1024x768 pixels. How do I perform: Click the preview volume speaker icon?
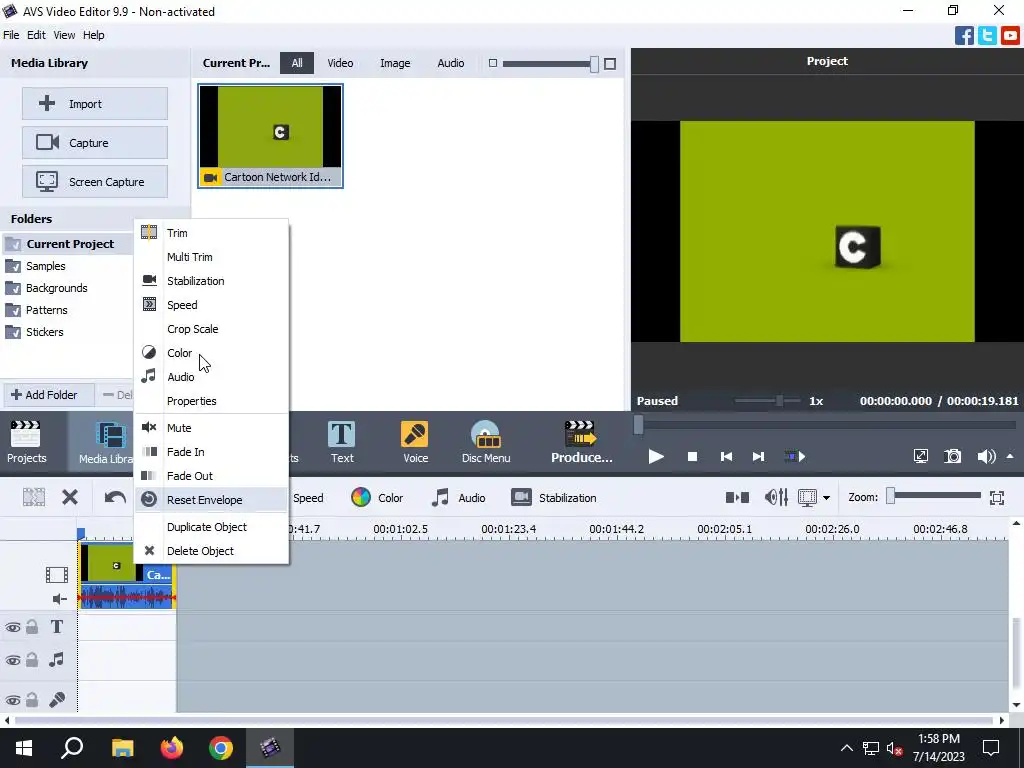(x=986, y=456)
